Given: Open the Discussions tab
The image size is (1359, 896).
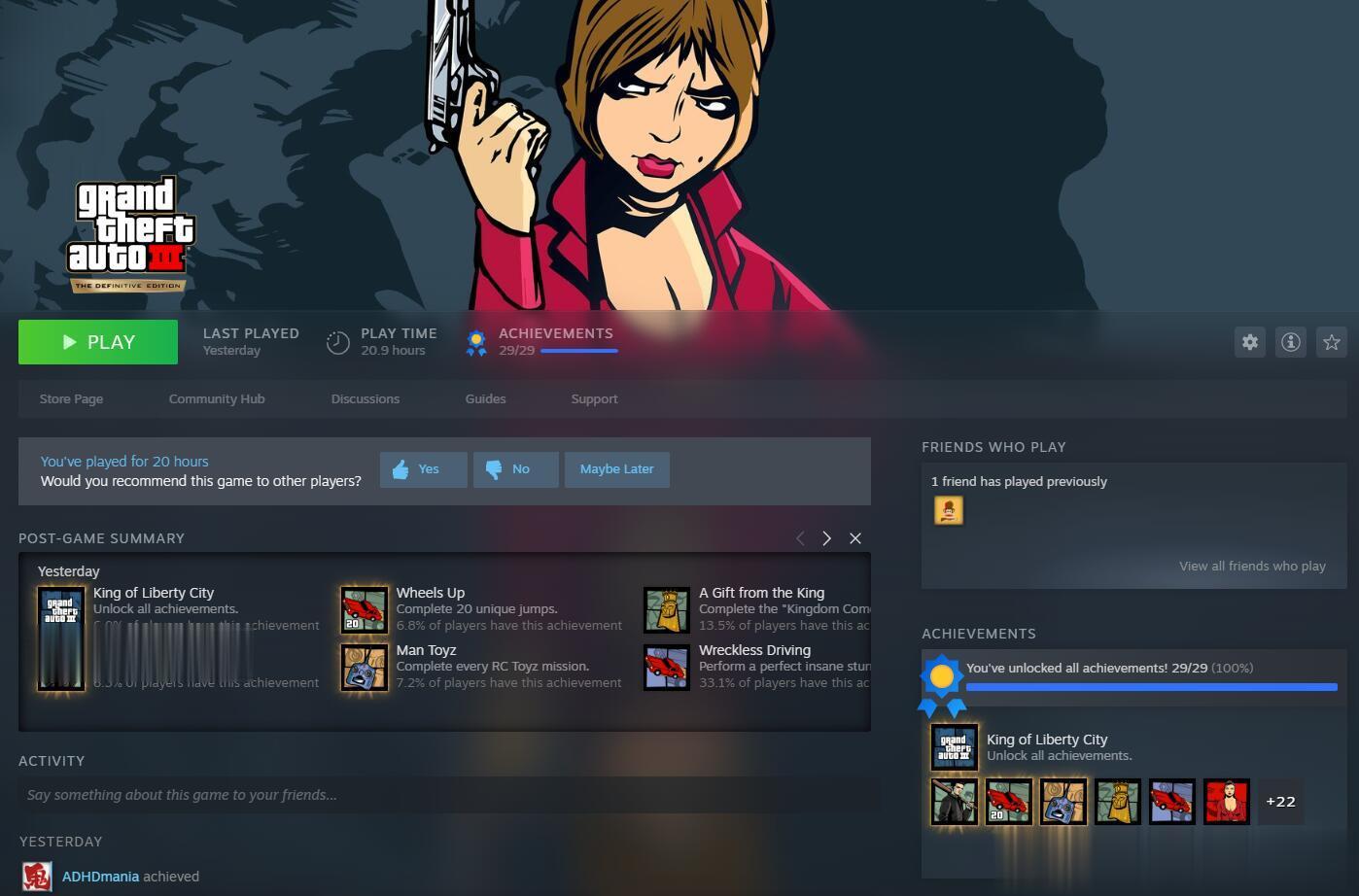Looking at the screenshot, I should click(x=366, y=399).
